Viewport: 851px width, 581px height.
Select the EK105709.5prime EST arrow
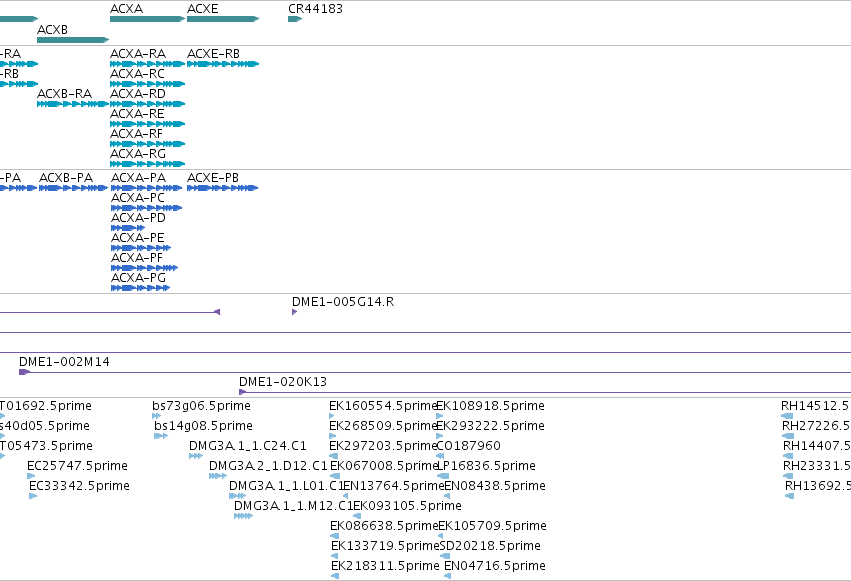pos(442,537)
